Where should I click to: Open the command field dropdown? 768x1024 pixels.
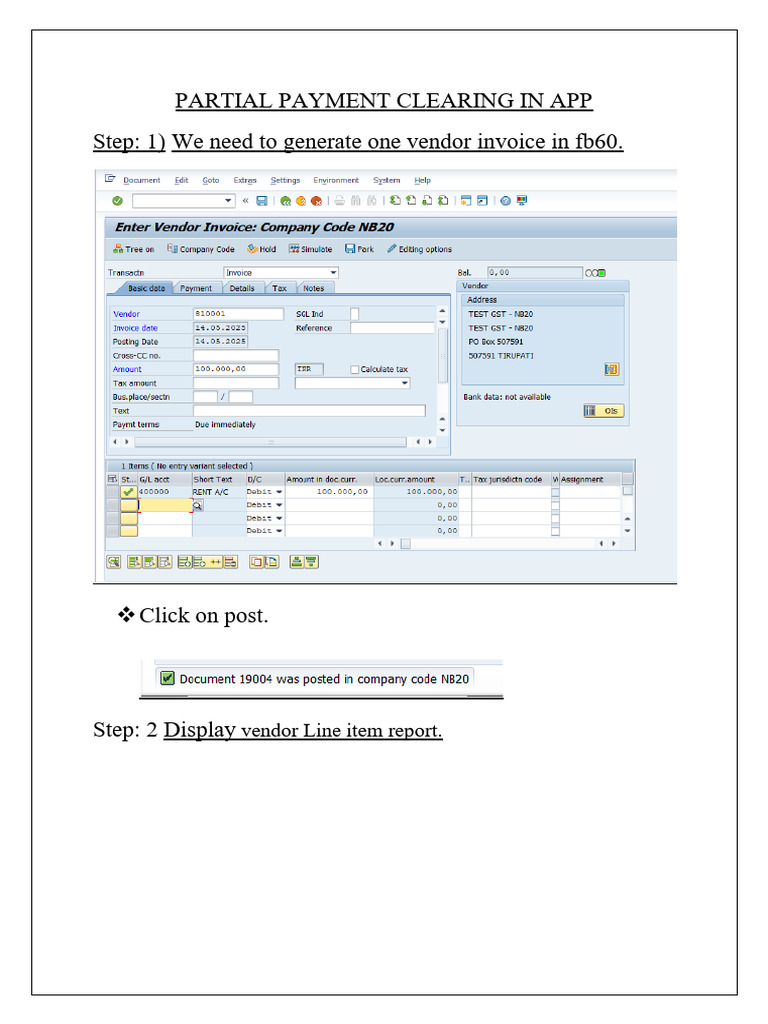click(x=228, y=201)
